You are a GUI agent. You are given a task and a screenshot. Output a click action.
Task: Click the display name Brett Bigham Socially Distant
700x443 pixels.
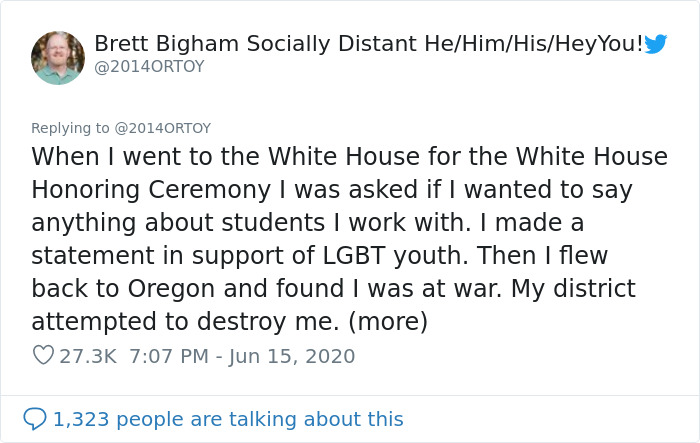point(267,43)
